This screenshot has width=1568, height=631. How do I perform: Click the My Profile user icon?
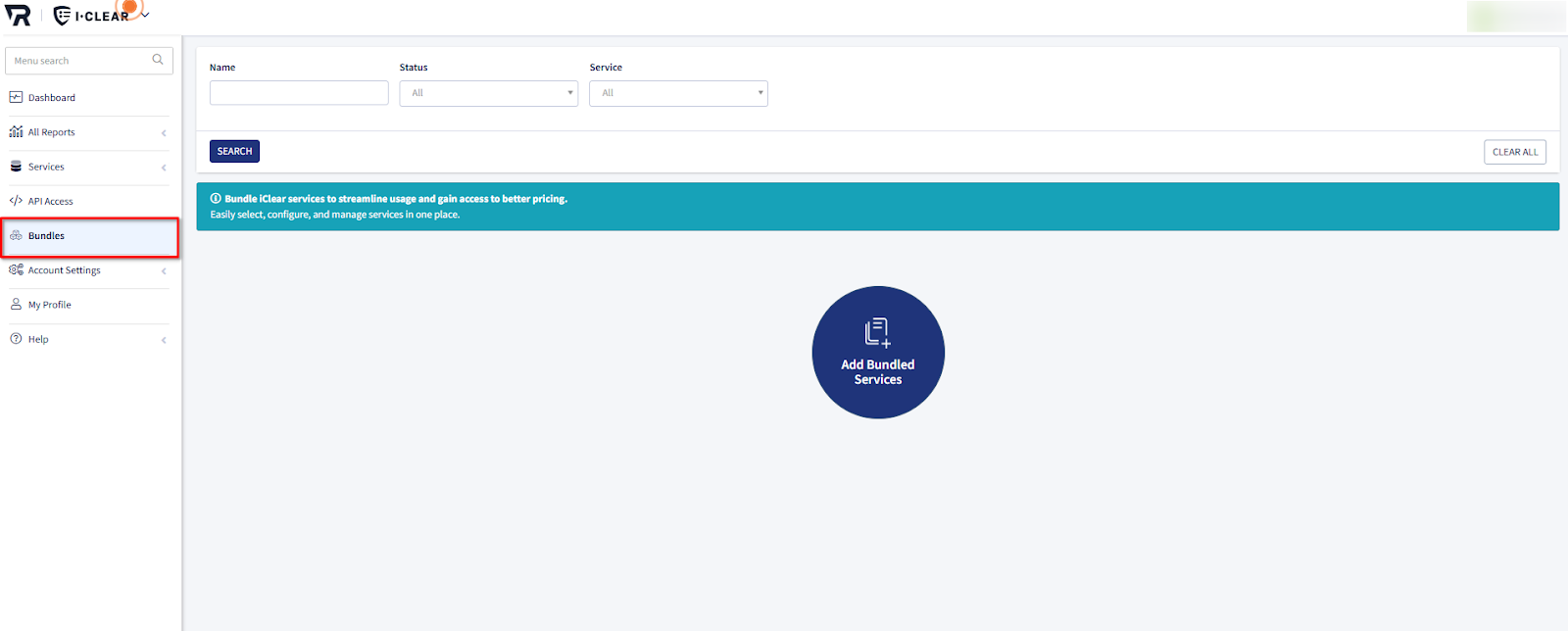[x=16, y=304]
